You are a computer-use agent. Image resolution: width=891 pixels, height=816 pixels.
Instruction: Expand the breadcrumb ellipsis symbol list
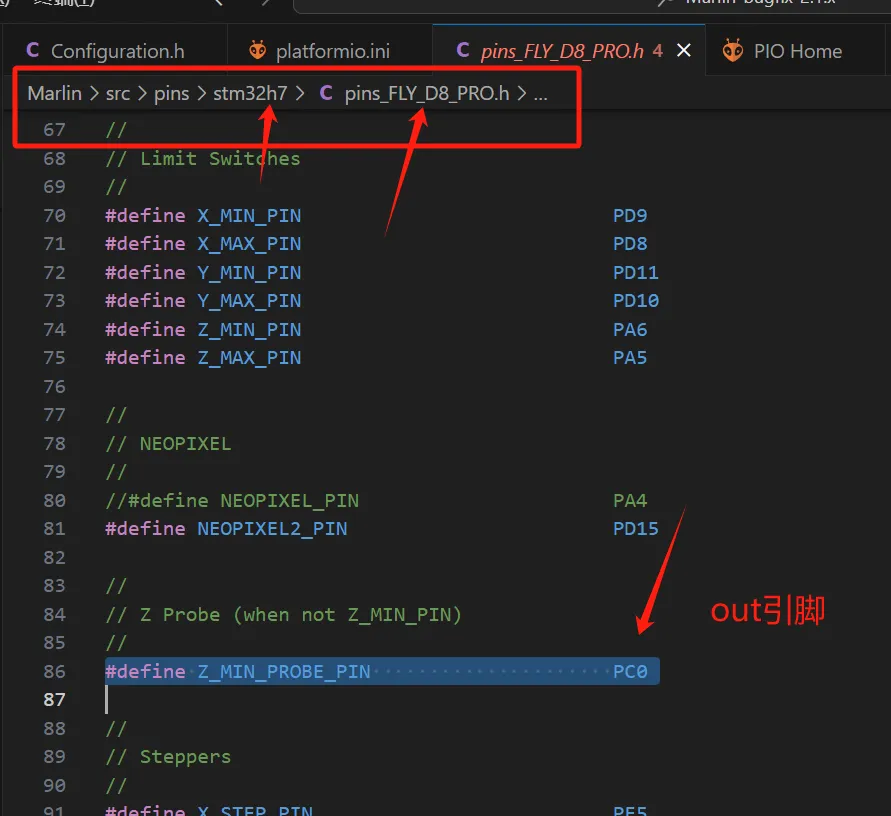pyautogui.click(x=541, y=94)
